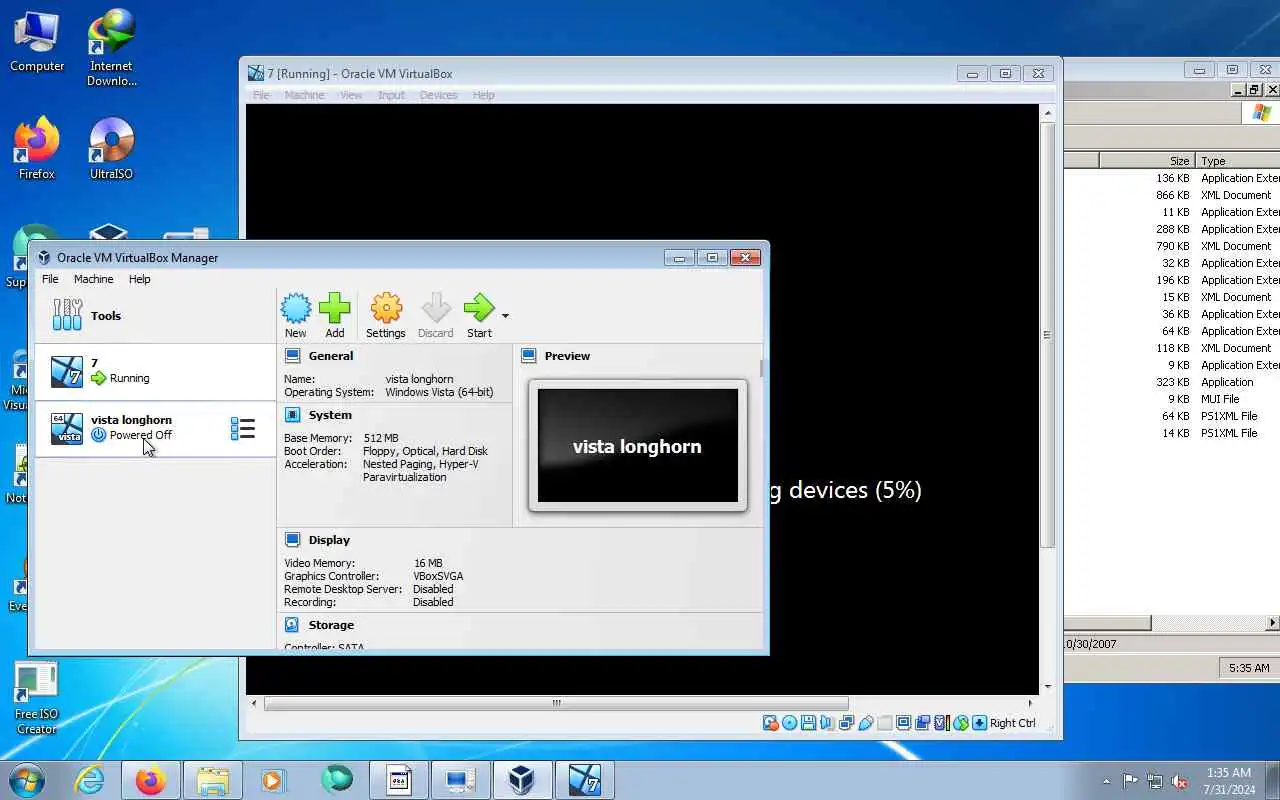Screen dimensions: 1280x800
Task: Click the shared folders status bar icon
Action: pos(884,723)
